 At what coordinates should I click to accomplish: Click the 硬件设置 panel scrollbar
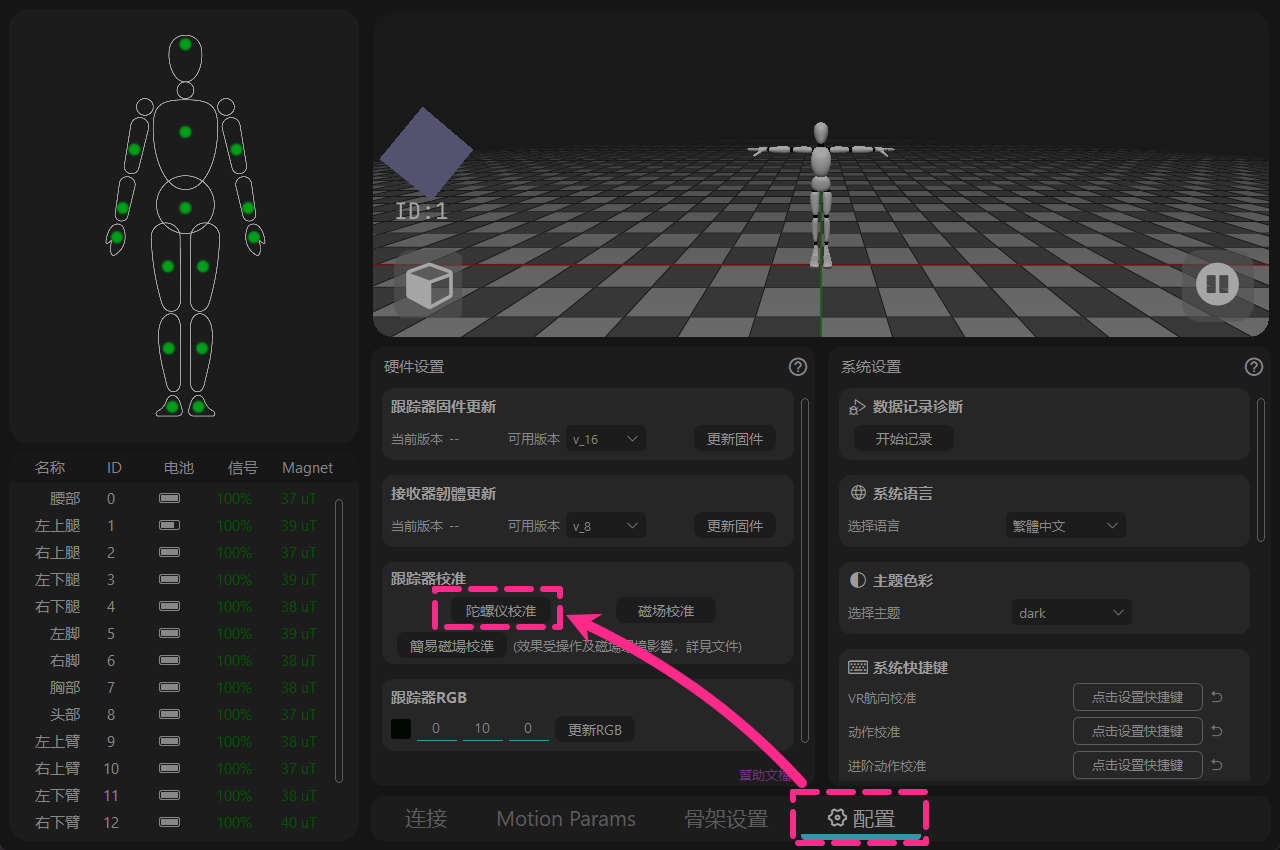pos(805,570)
